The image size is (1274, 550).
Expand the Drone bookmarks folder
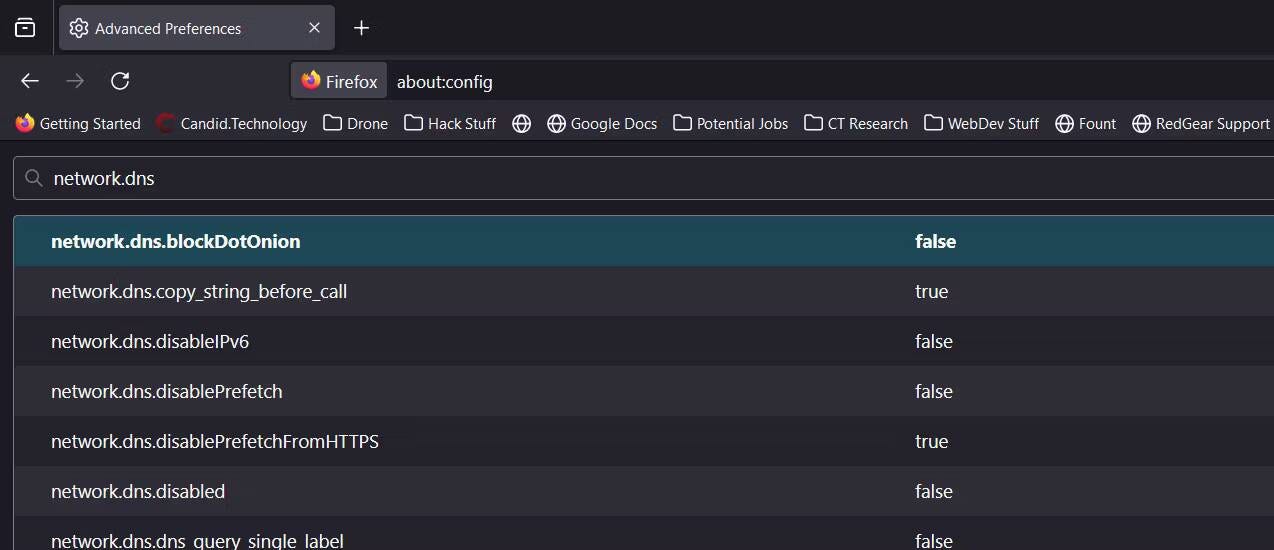tap(355, 123)
